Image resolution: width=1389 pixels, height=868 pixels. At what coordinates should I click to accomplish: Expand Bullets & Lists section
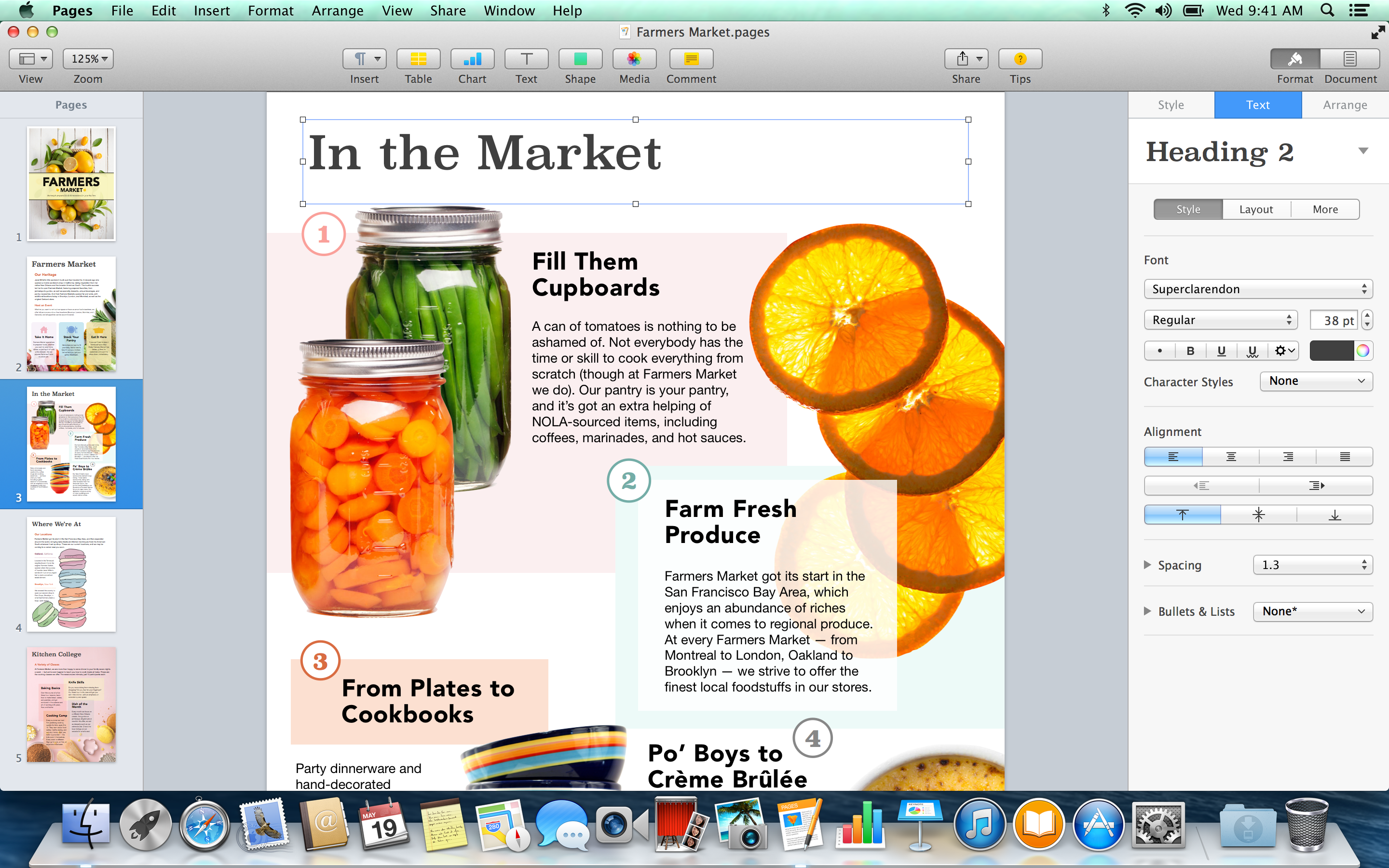point(1147,611)
